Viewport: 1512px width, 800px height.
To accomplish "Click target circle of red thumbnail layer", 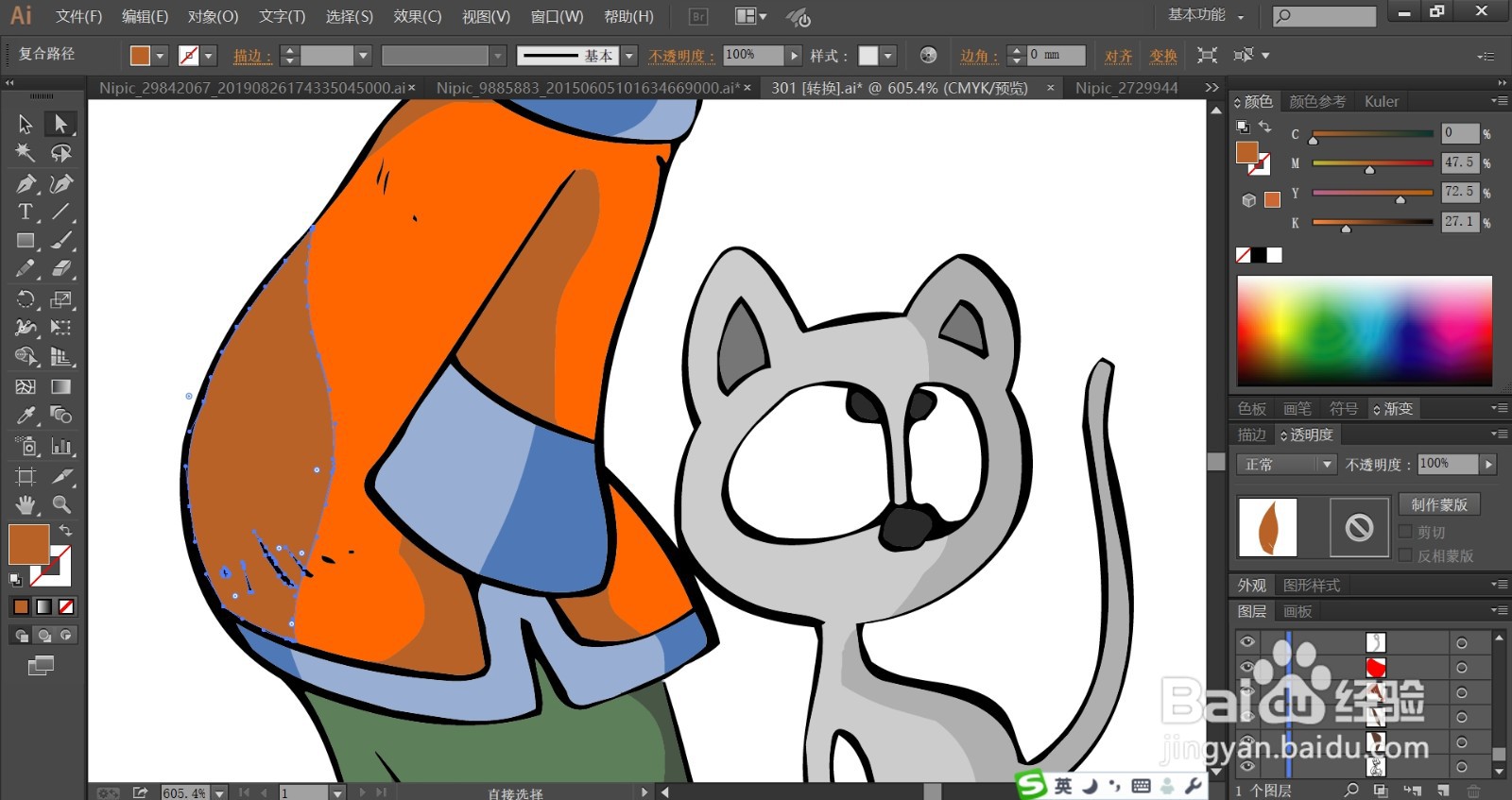I will pos(1462,668).
